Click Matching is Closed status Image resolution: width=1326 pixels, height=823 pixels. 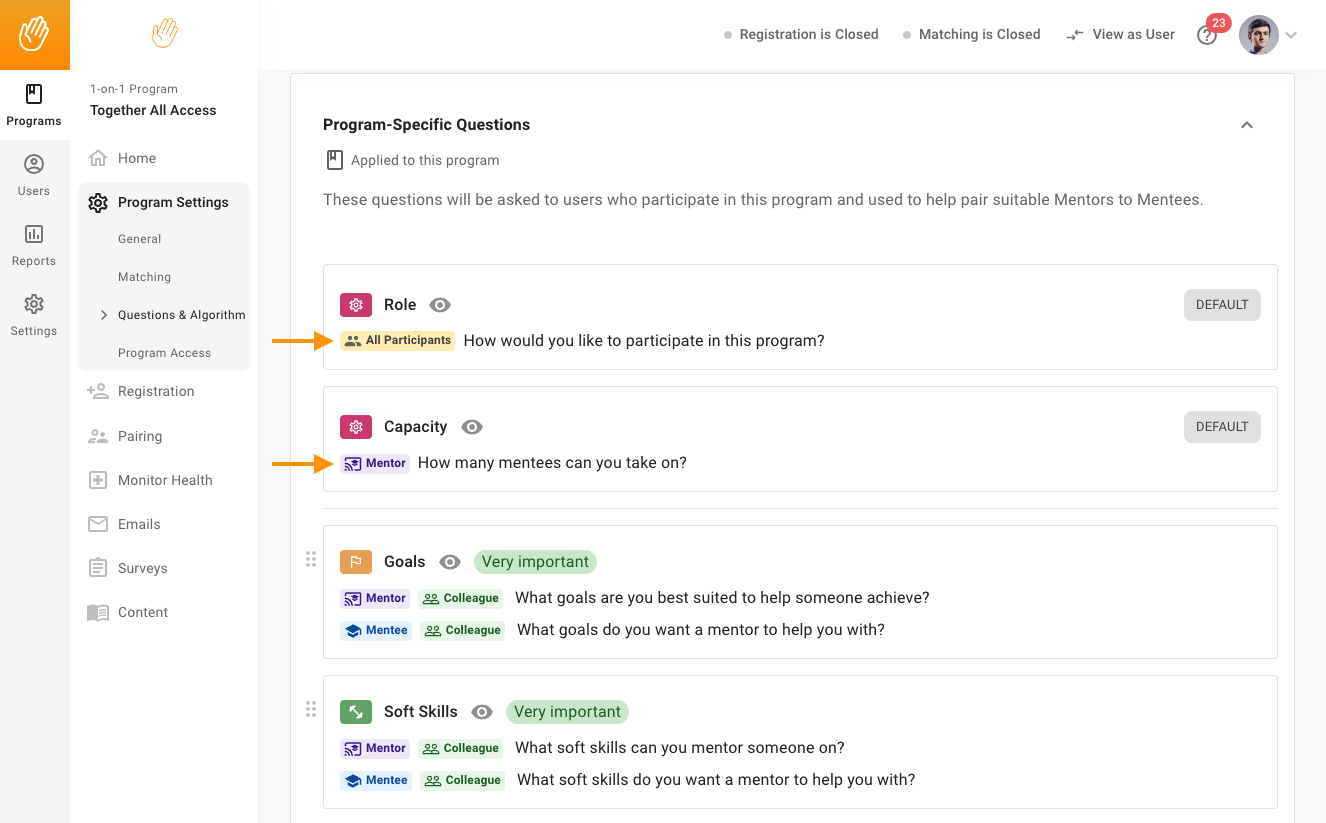point(972,34)
